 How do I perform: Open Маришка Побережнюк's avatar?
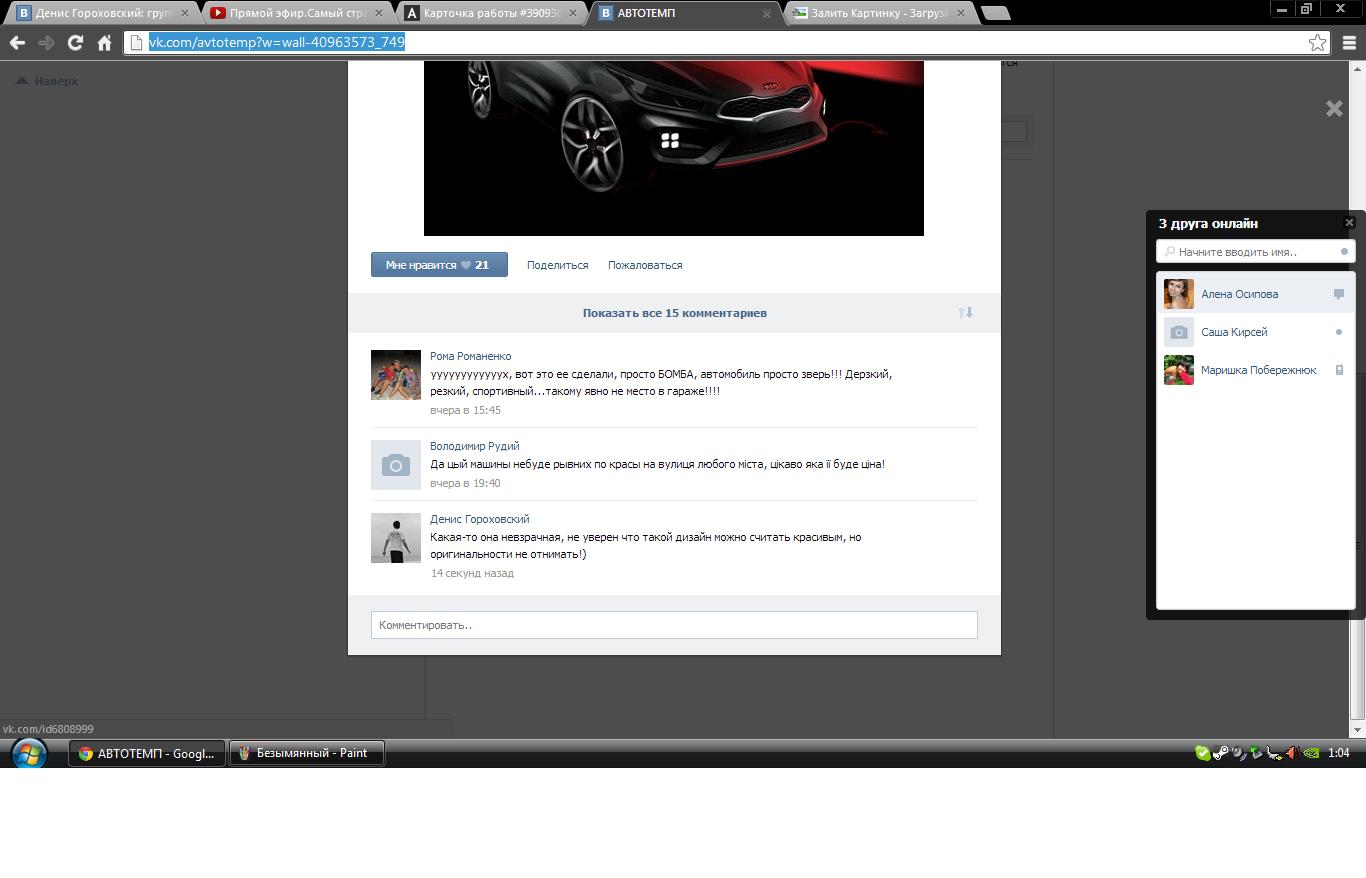tap(1179, 370)
